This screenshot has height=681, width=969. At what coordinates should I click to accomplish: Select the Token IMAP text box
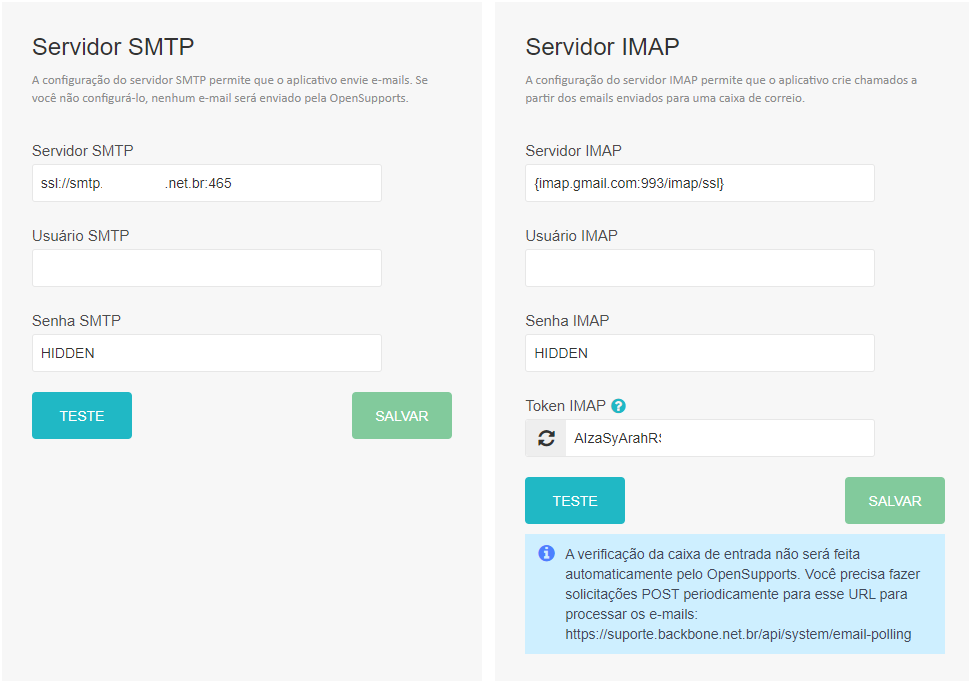tap(720, 438)
